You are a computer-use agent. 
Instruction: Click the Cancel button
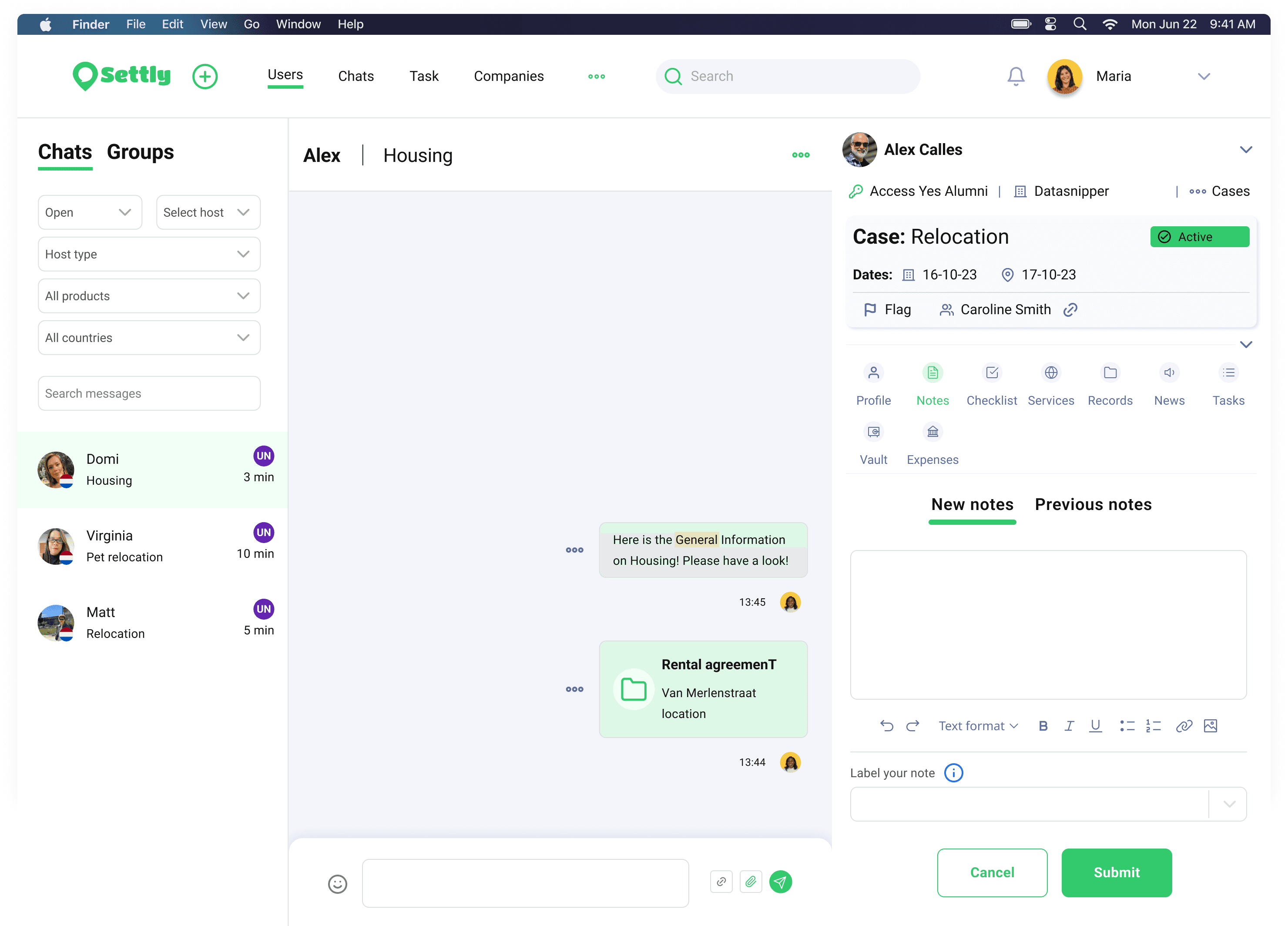992,872
